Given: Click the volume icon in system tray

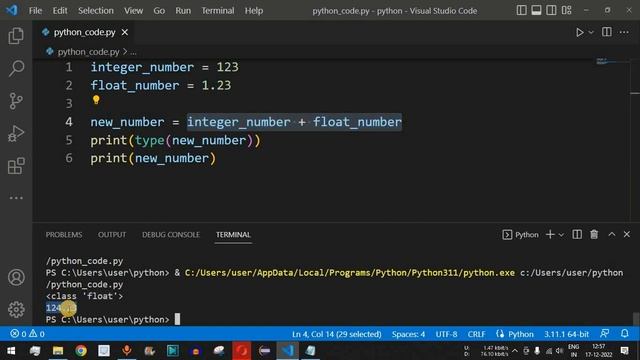Looking at the screenshot, I should pos(559,351).
